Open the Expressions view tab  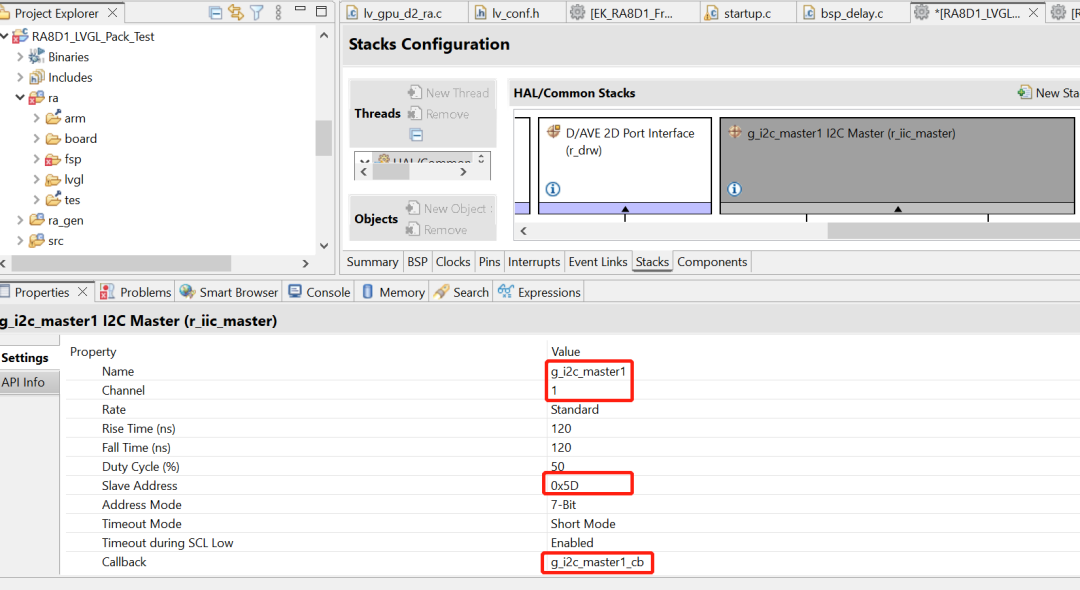(x=539, y=292)
